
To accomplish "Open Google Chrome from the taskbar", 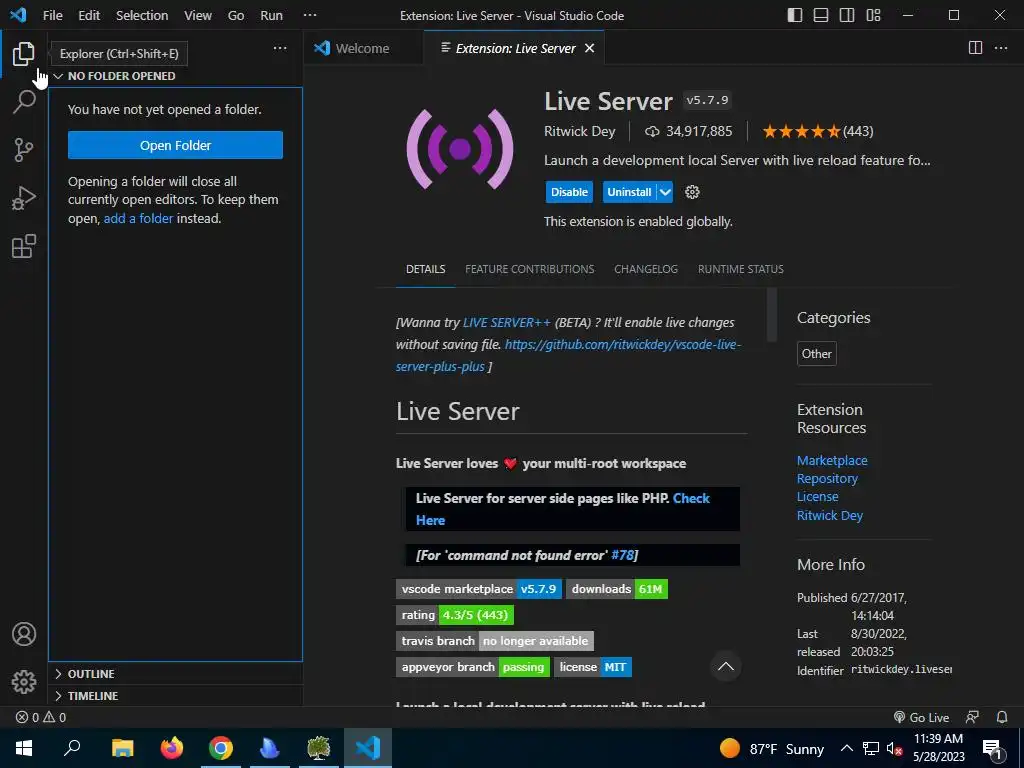I will (x=221, y=748).
